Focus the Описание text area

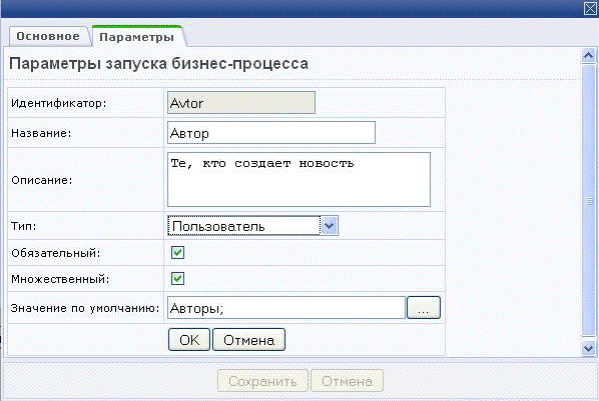coord(299,179)
